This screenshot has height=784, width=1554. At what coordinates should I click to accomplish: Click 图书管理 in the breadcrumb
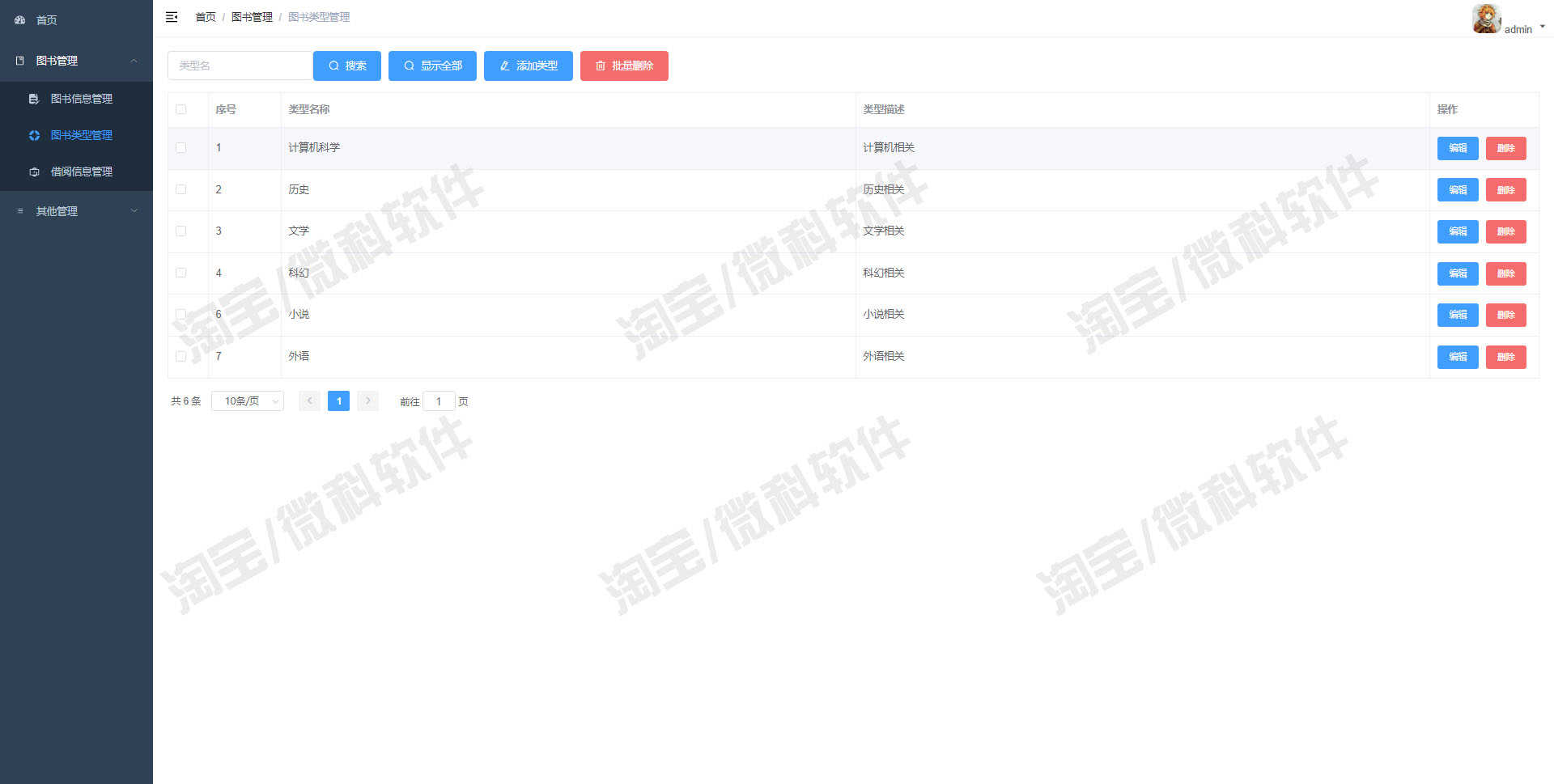[252, 17]
